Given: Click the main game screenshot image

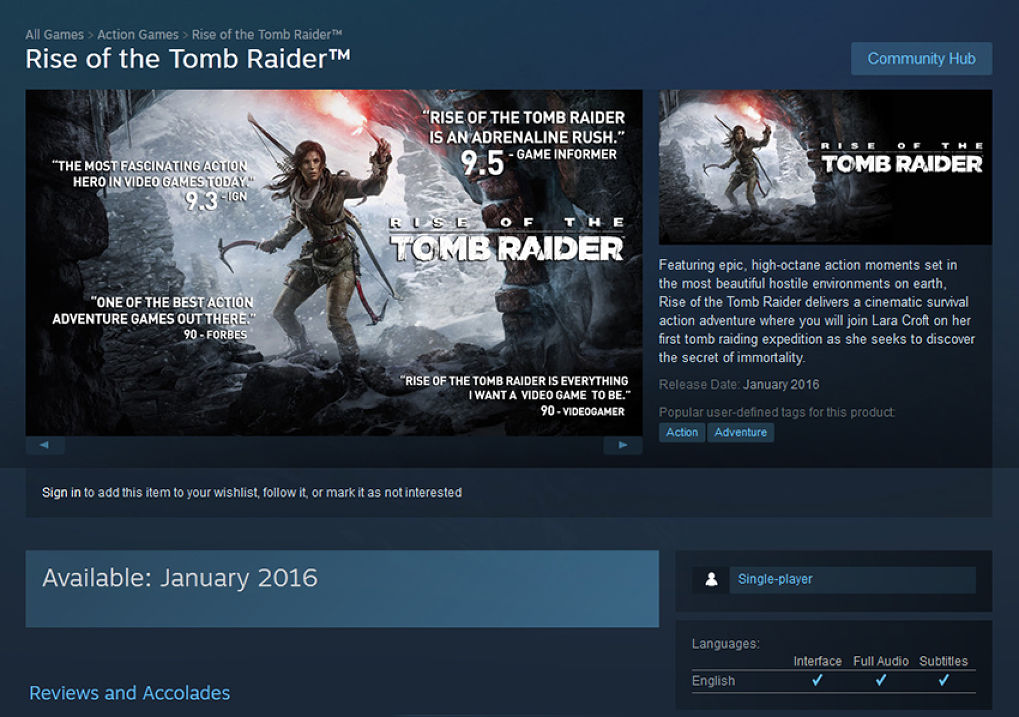Looking at the screenshot, I should (x=334, y=263).
